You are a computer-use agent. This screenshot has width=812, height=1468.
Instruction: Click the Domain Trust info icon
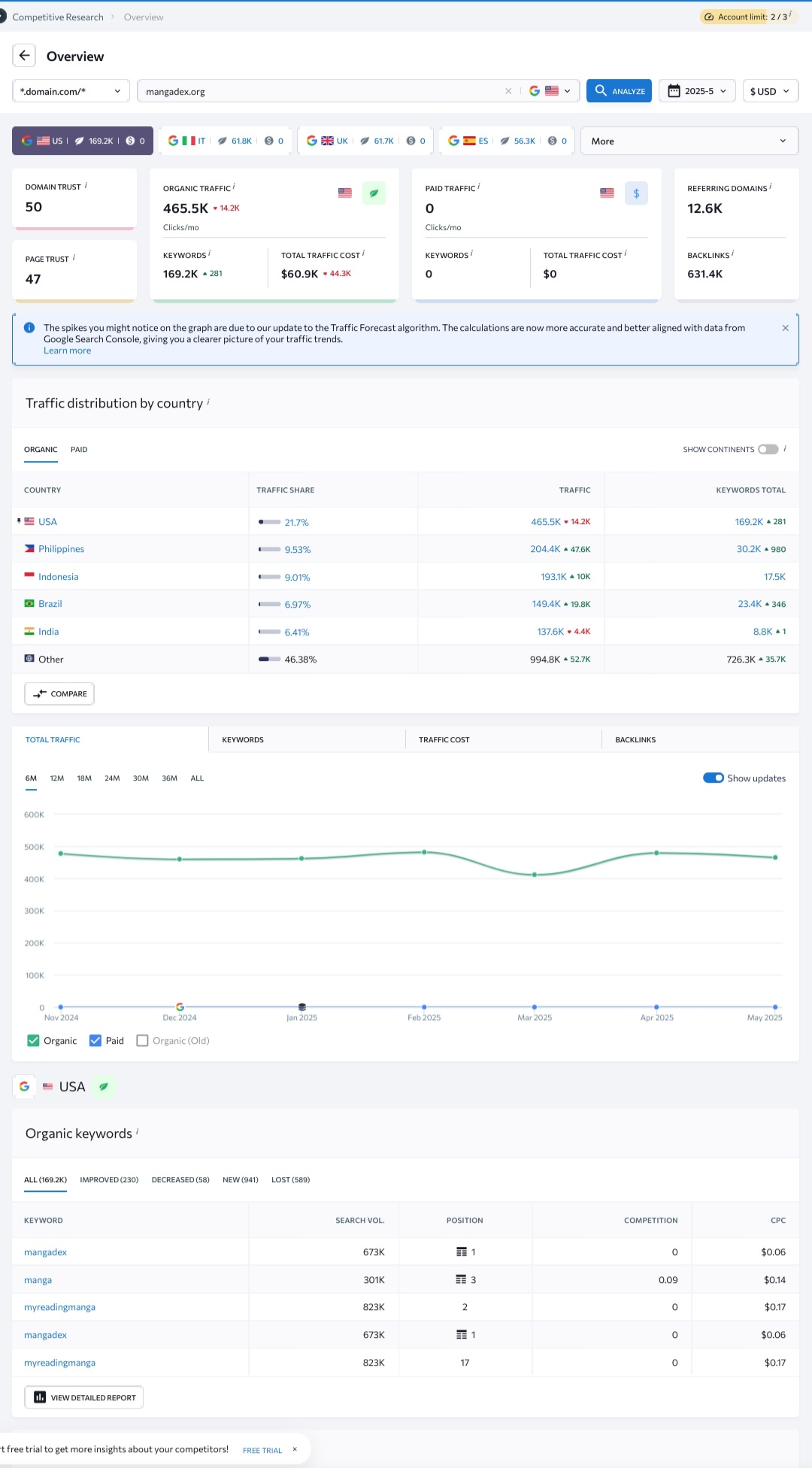click(x=86, y=186)
